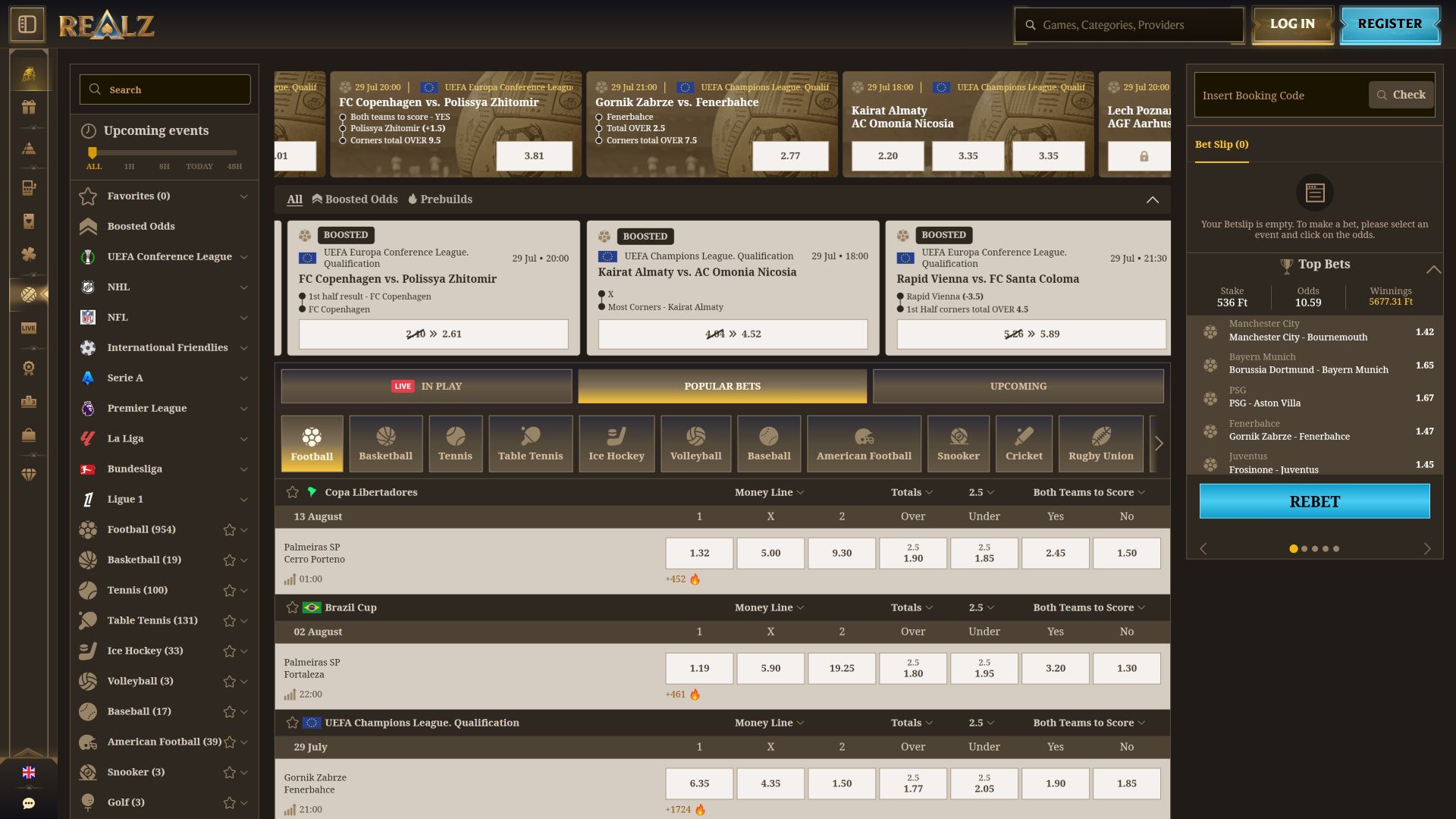Image resolution: width=1456 pixels, height=819 pixels.
Task: Switch to UPCOMING tab
Action: (1018, 386)
